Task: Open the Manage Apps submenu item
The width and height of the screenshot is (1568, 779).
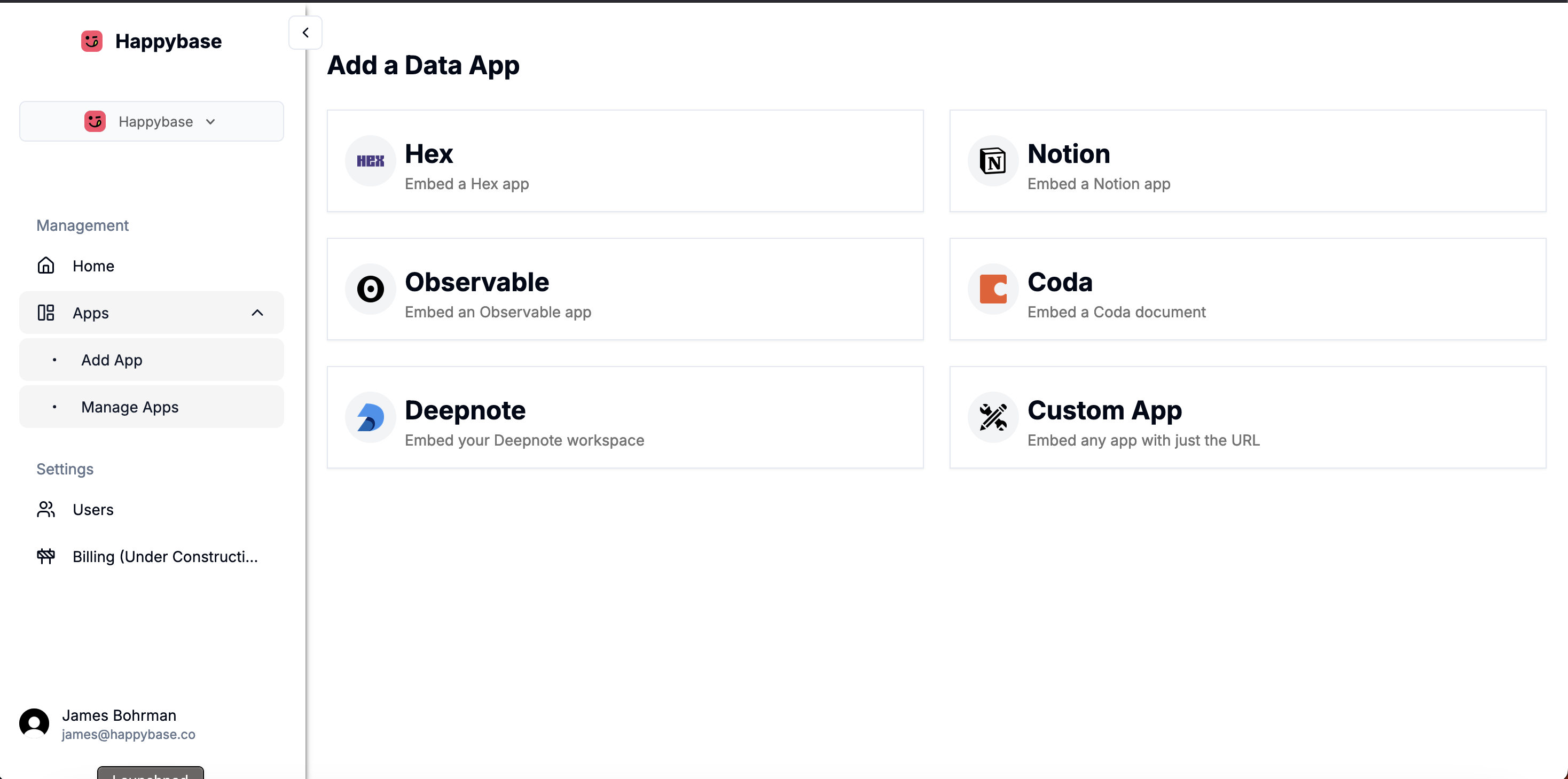Action: pyautogui.click(x=152, y=406)
